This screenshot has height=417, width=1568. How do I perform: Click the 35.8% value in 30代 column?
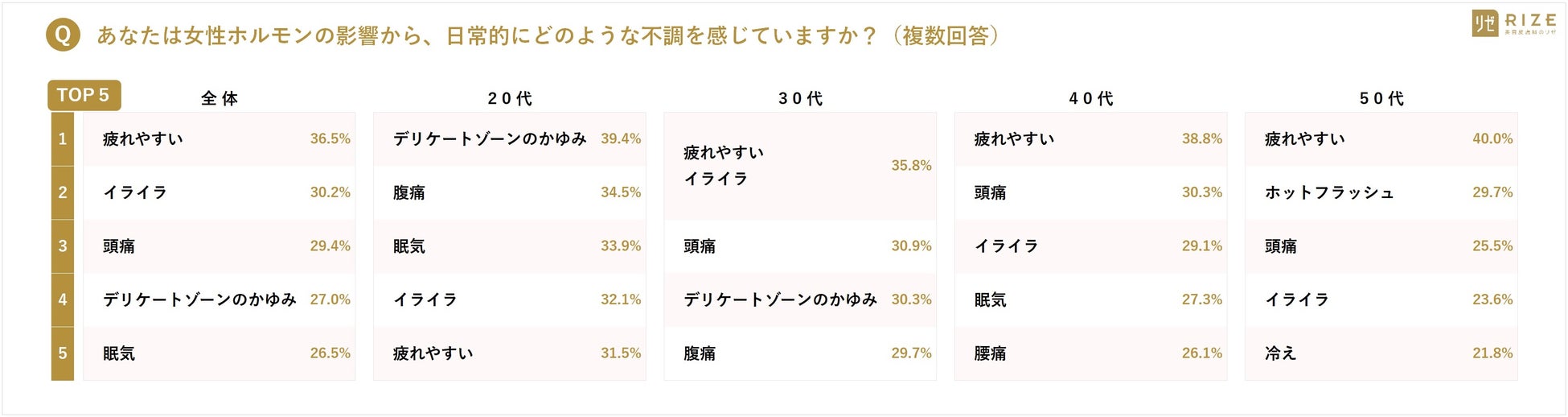[911, 165]
